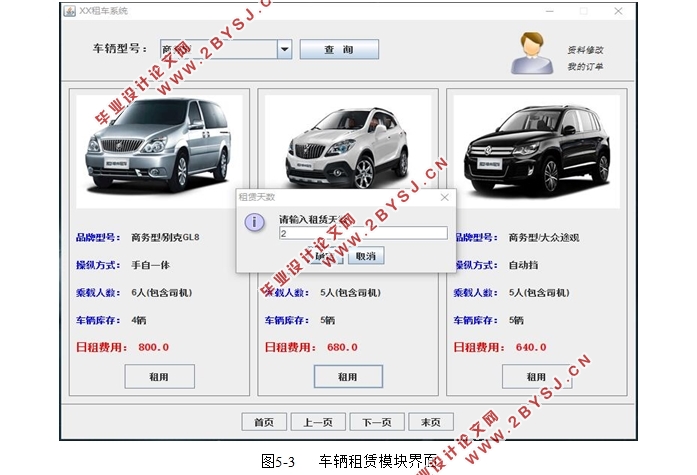697x475 pixels.
Task: Select the white Buick SUV photo
Action: coord(348,142)
